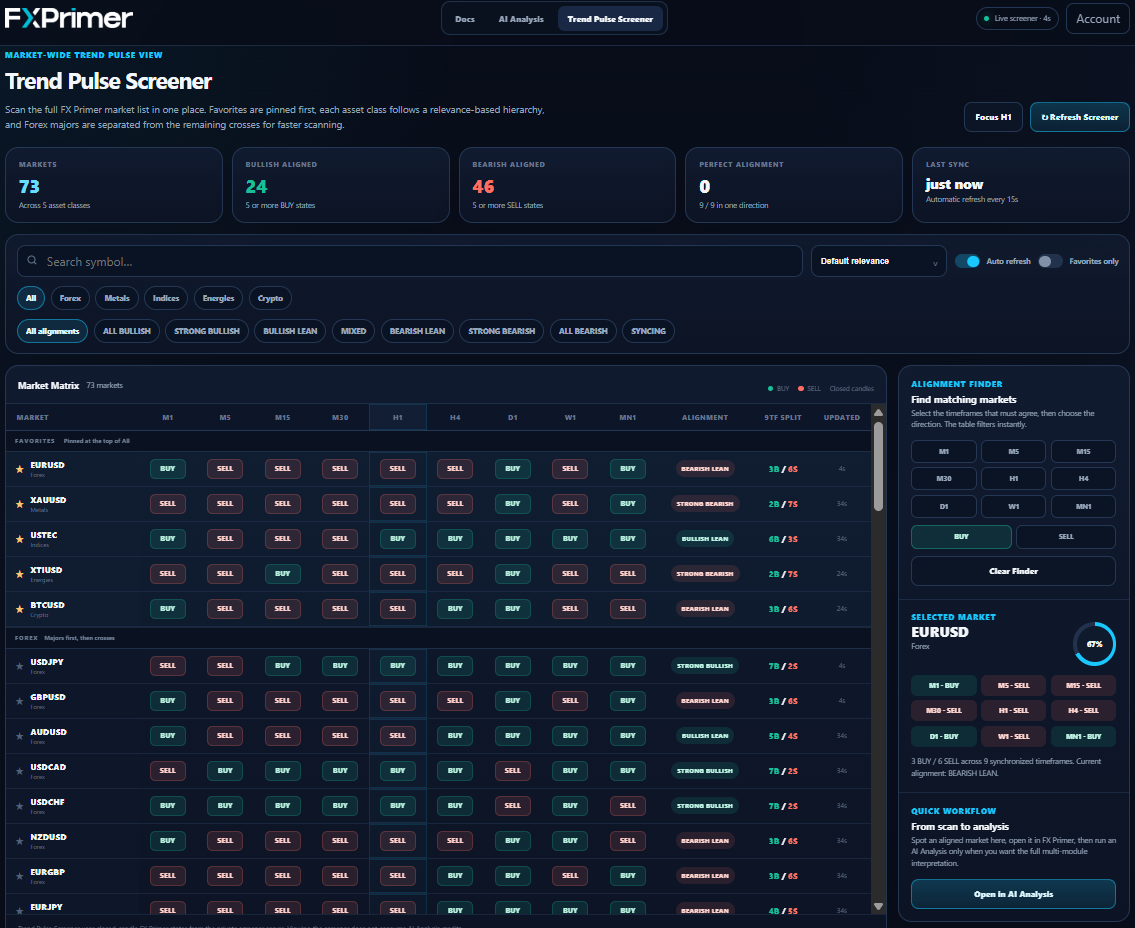Click the table scroll up arrow
1135x928 pixels.
point(878,413)
